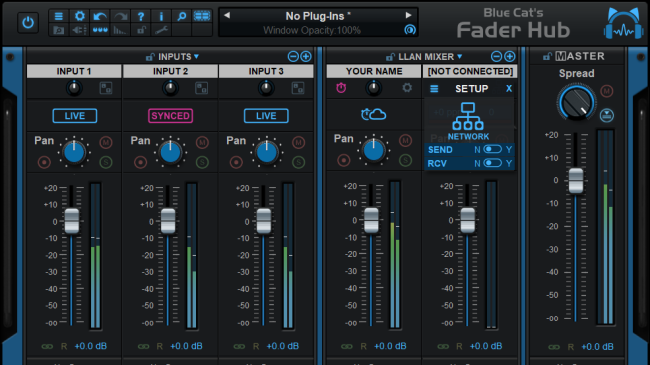Image resolution: width=650 pixels, height=365 pixels.
Task: Click the power bypass button
Action: [28, 22]
